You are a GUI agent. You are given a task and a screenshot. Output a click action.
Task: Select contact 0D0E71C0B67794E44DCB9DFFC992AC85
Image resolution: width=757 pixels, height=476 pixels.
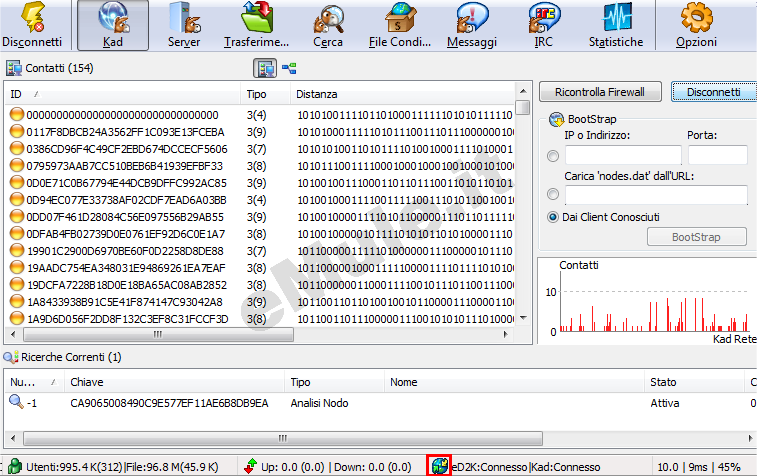click(x=127, y=183)
